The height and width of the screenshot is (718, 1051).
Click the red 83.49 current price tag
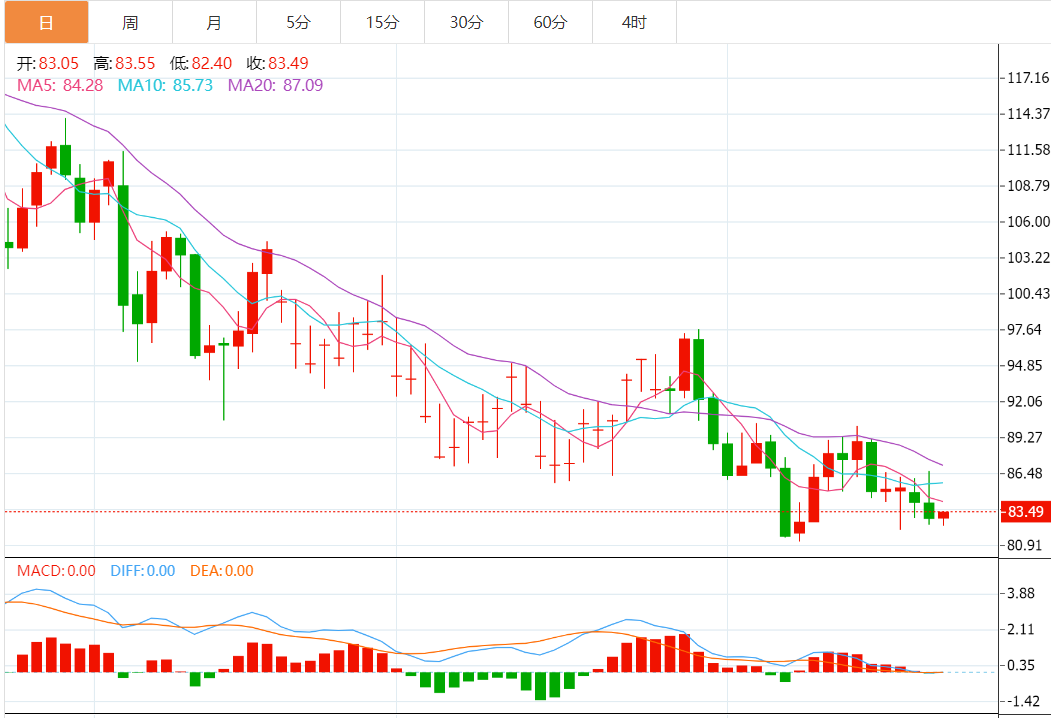pos(1025,512)
